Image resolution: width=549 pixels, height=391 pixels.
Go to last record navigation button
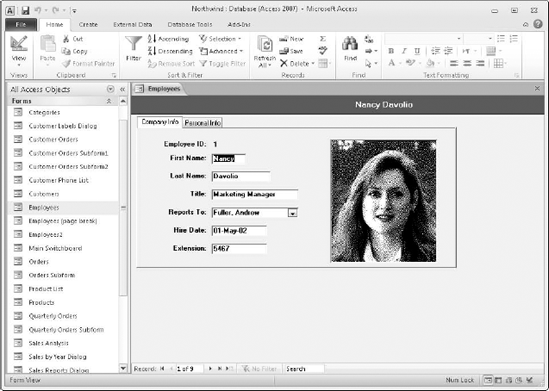(x=220, y=369)
